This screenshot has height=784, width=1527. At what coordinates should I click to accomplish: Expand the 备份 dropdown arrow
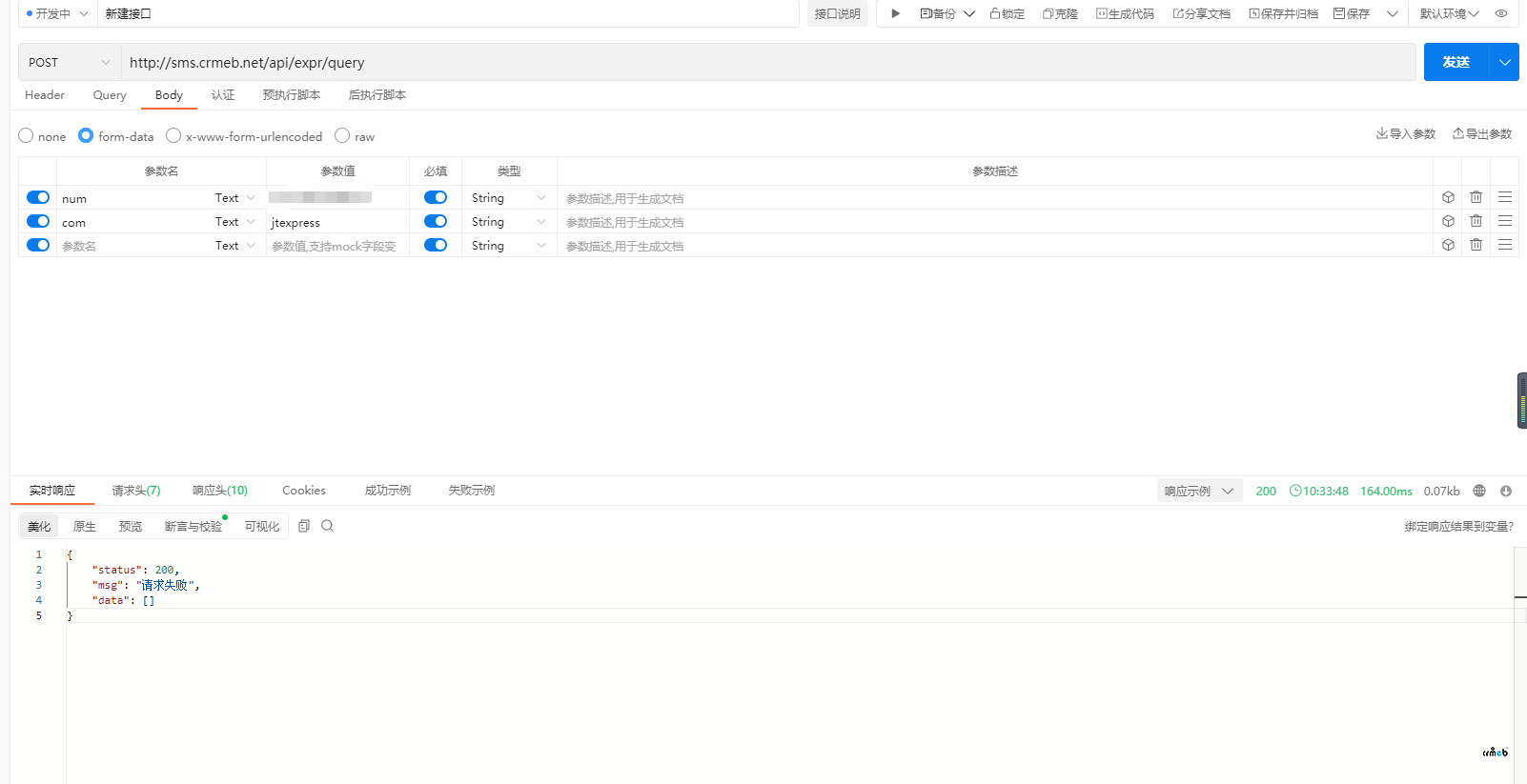coord(969,13)
